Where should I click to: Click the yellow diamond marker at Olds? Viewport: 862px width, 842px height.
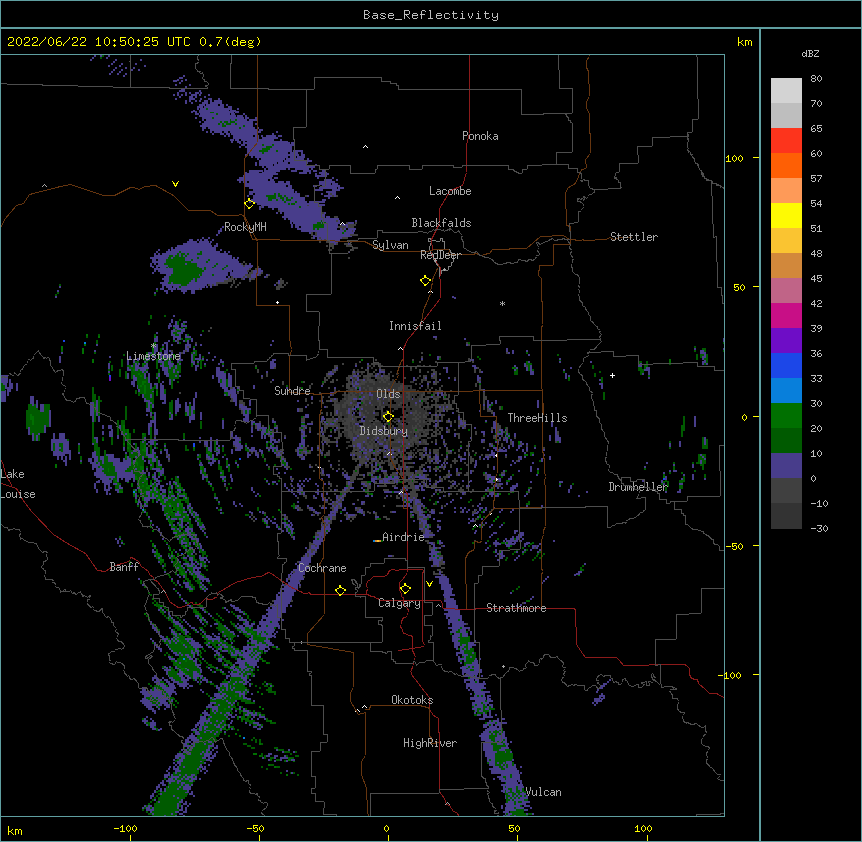pyautogui.click(x=388, y=417)
